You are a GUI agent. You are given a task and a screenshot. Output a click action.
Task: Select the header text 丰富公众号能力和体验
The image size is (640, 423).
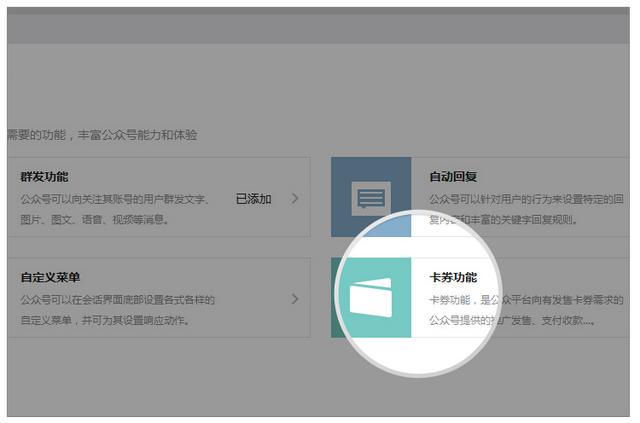tap(138, 135)
